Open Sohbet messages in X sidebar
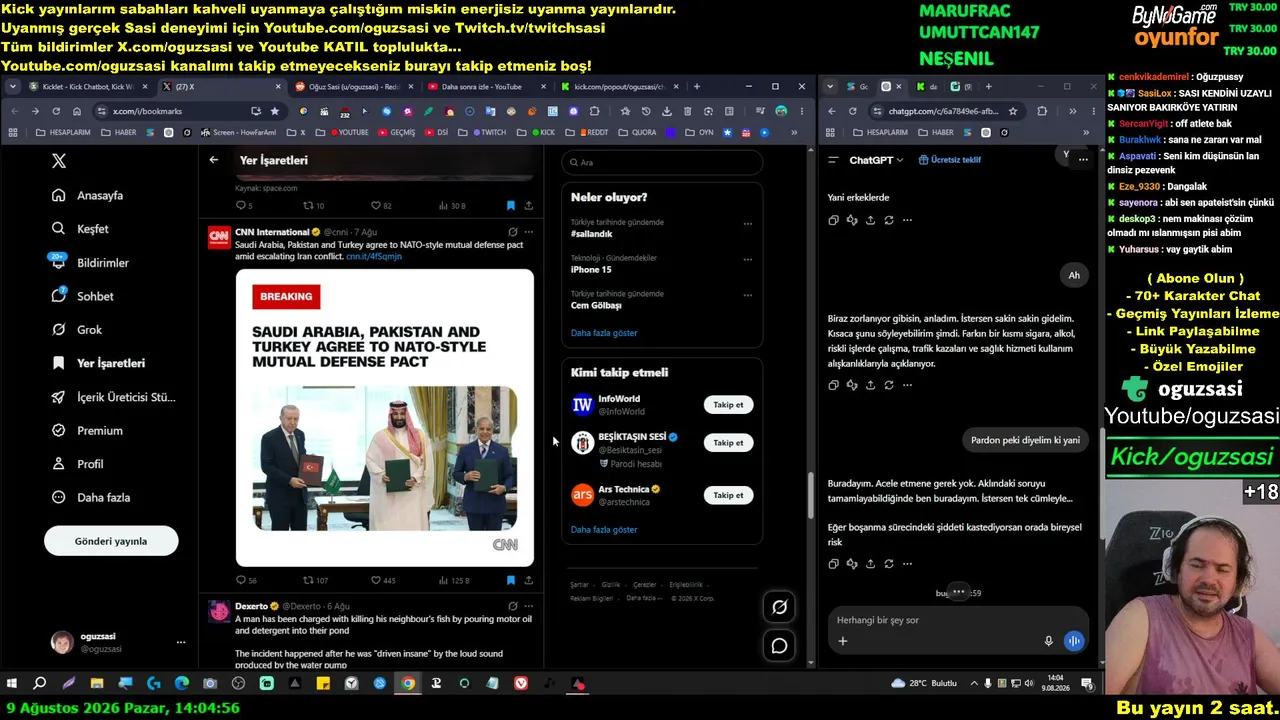1280x720 pixels. [83, 296]
